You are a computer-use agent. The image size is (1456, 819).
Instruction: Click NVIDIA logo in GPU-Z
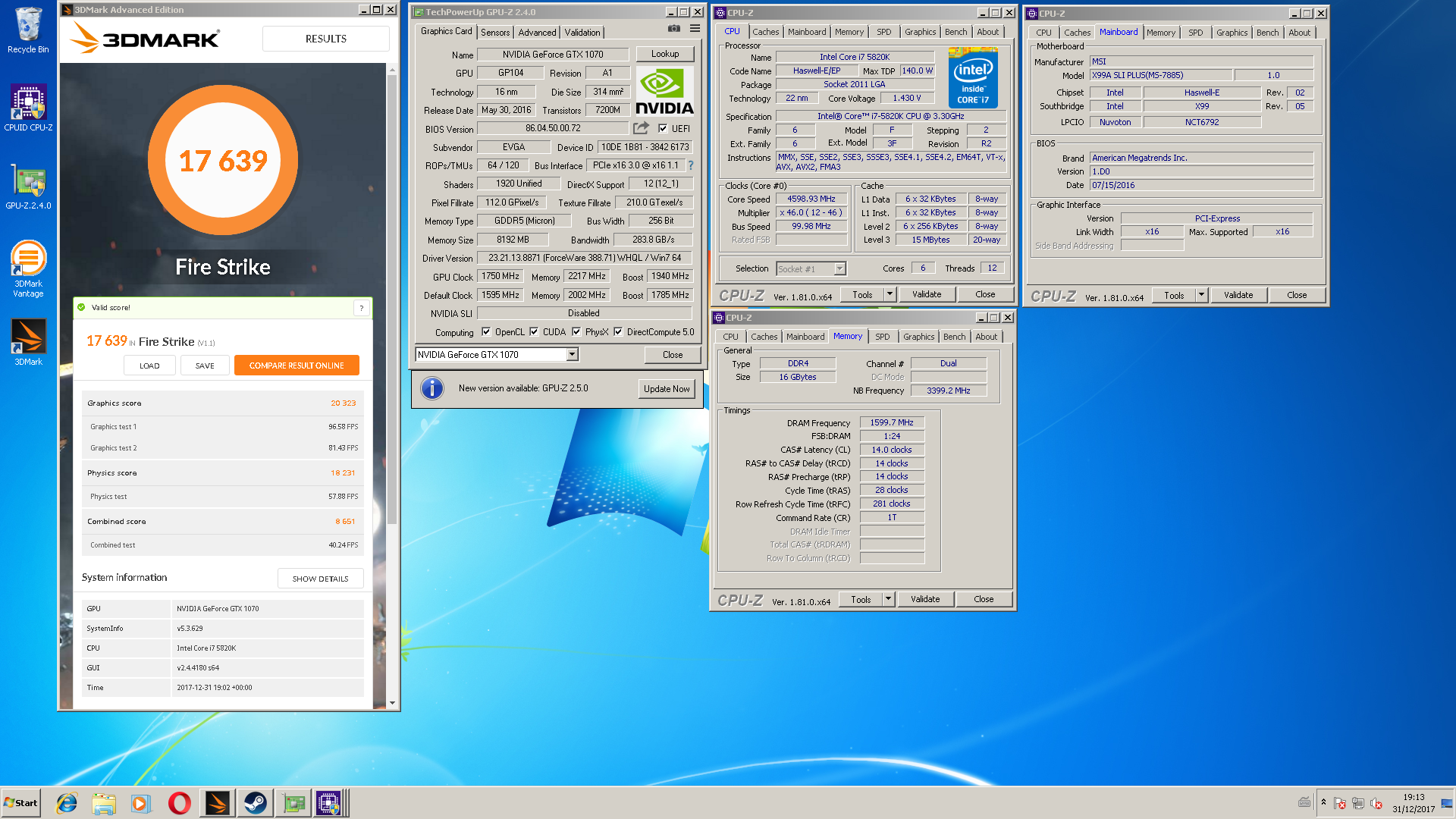click(x=664, y=91)
